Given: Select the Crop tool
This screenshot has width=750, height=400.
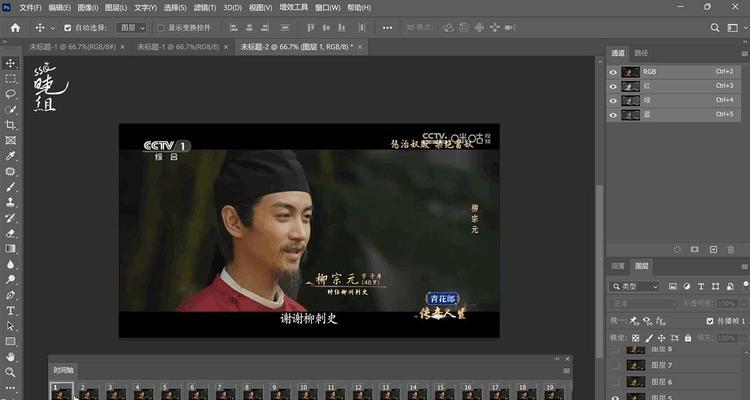Looking at the screenshot, I should [x=10, y=125].
